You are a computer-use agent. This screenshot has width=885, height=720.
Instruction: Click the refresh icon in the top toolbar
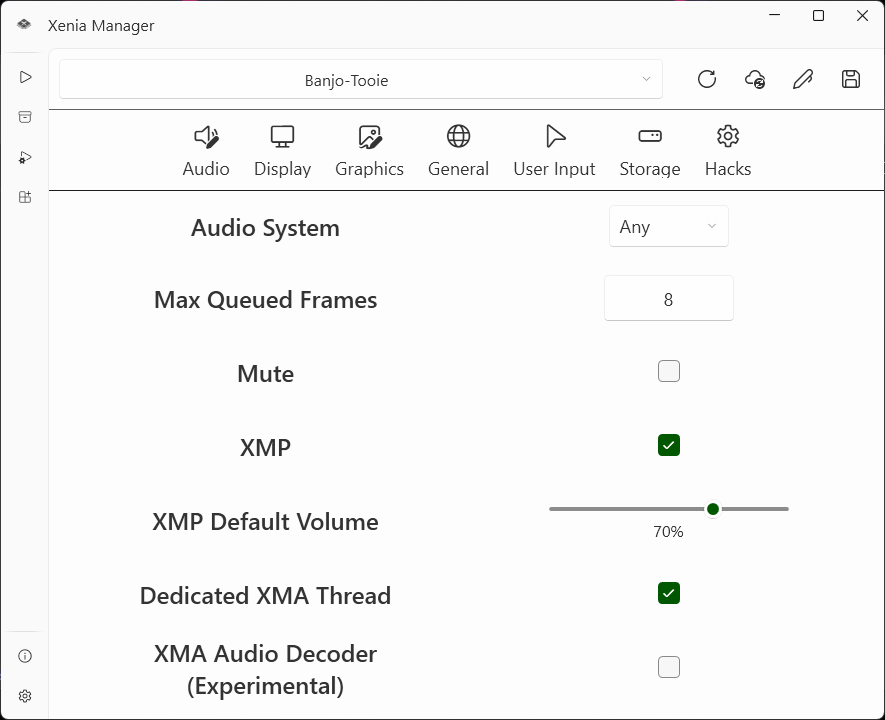click(707, 80)
